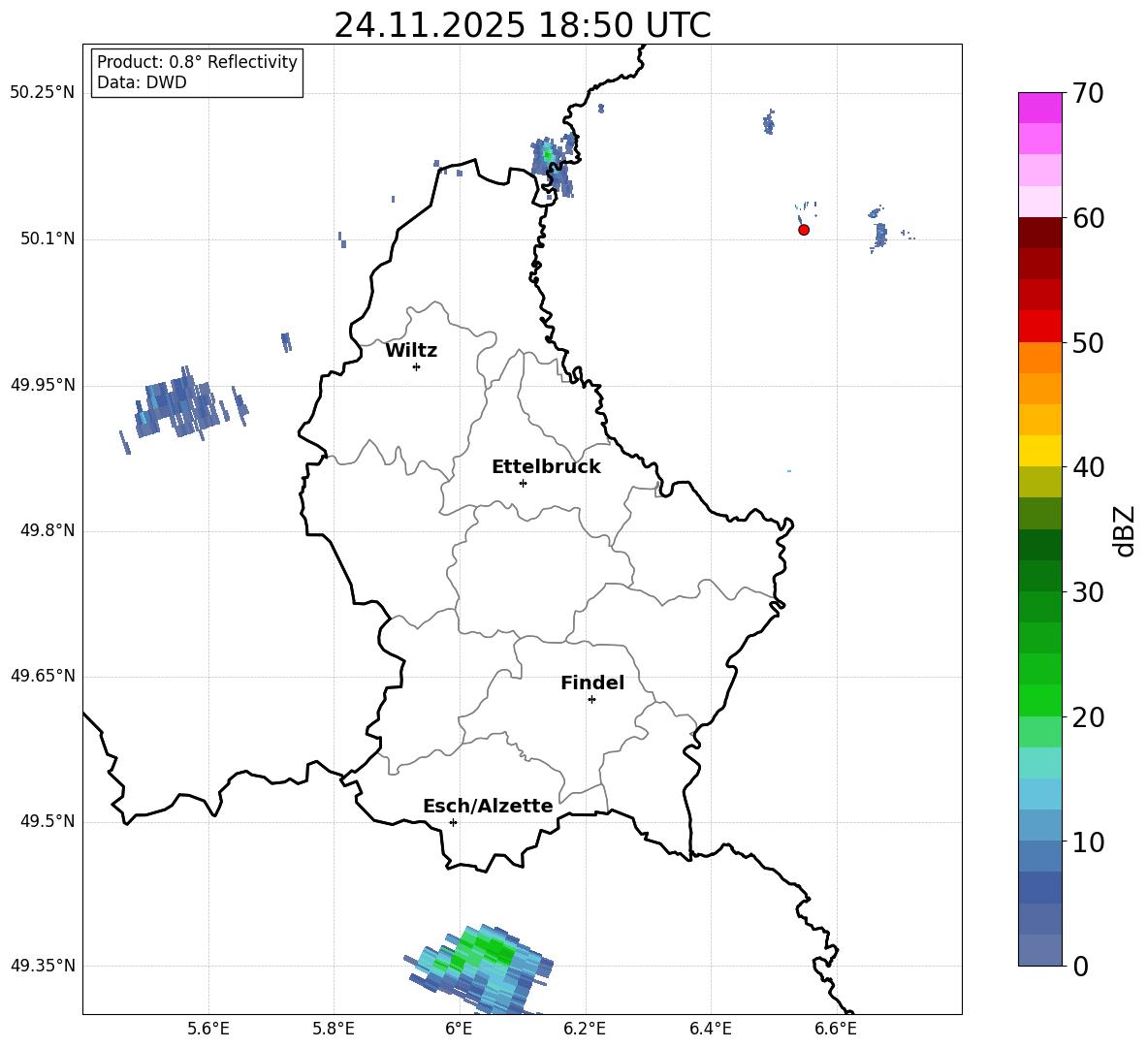The width and height of the screenshot is (1148, 1048).
Task: Click the Ettelbruck station label
Action: tap(546, 467)
